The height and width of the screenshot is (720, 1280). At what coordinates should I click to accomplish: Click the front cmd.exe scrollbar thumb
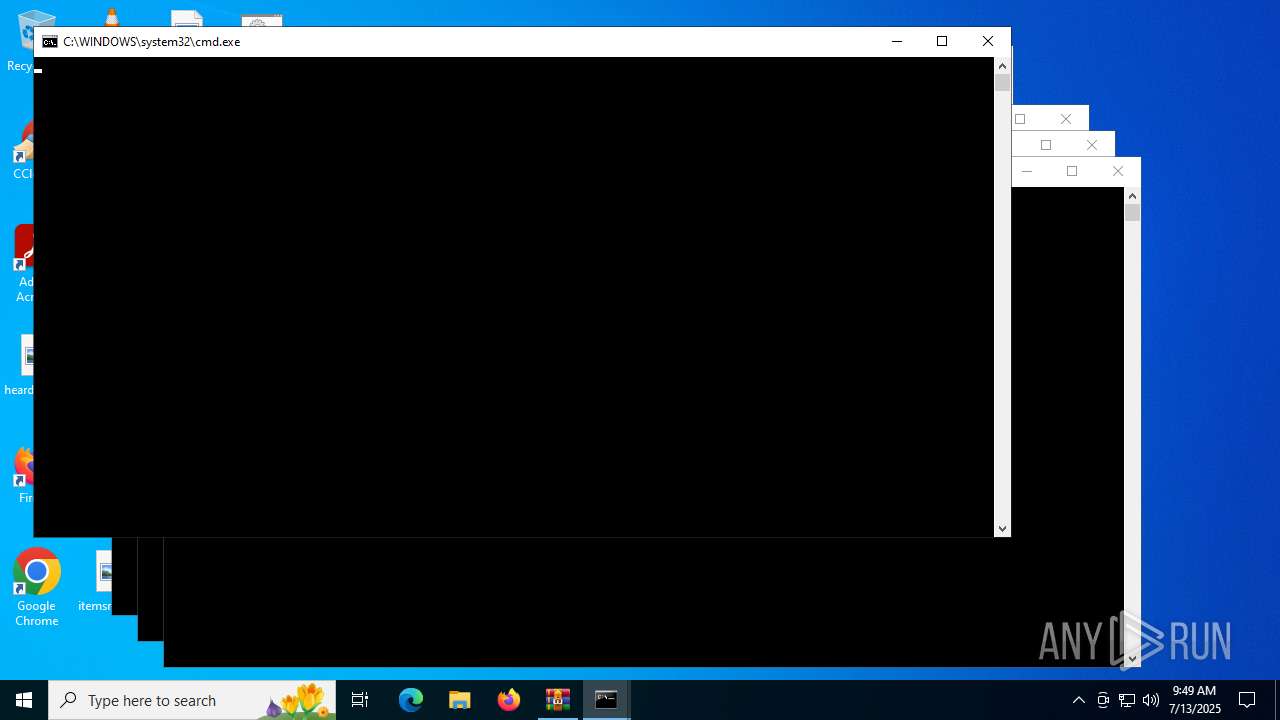pyautogui.click(x=1002, y=83)
